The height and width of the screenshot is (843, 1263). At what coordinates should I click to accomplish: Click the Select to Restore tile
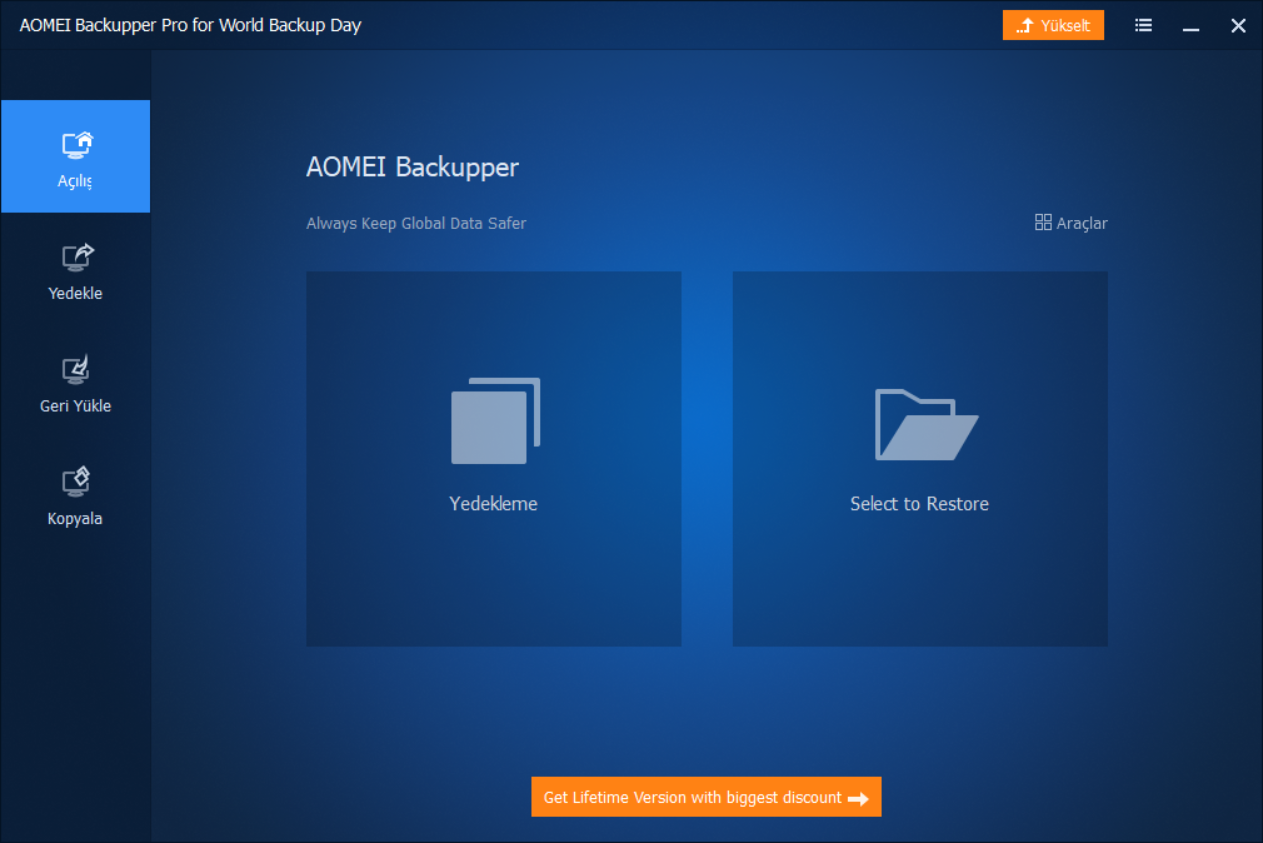[920, 459]
